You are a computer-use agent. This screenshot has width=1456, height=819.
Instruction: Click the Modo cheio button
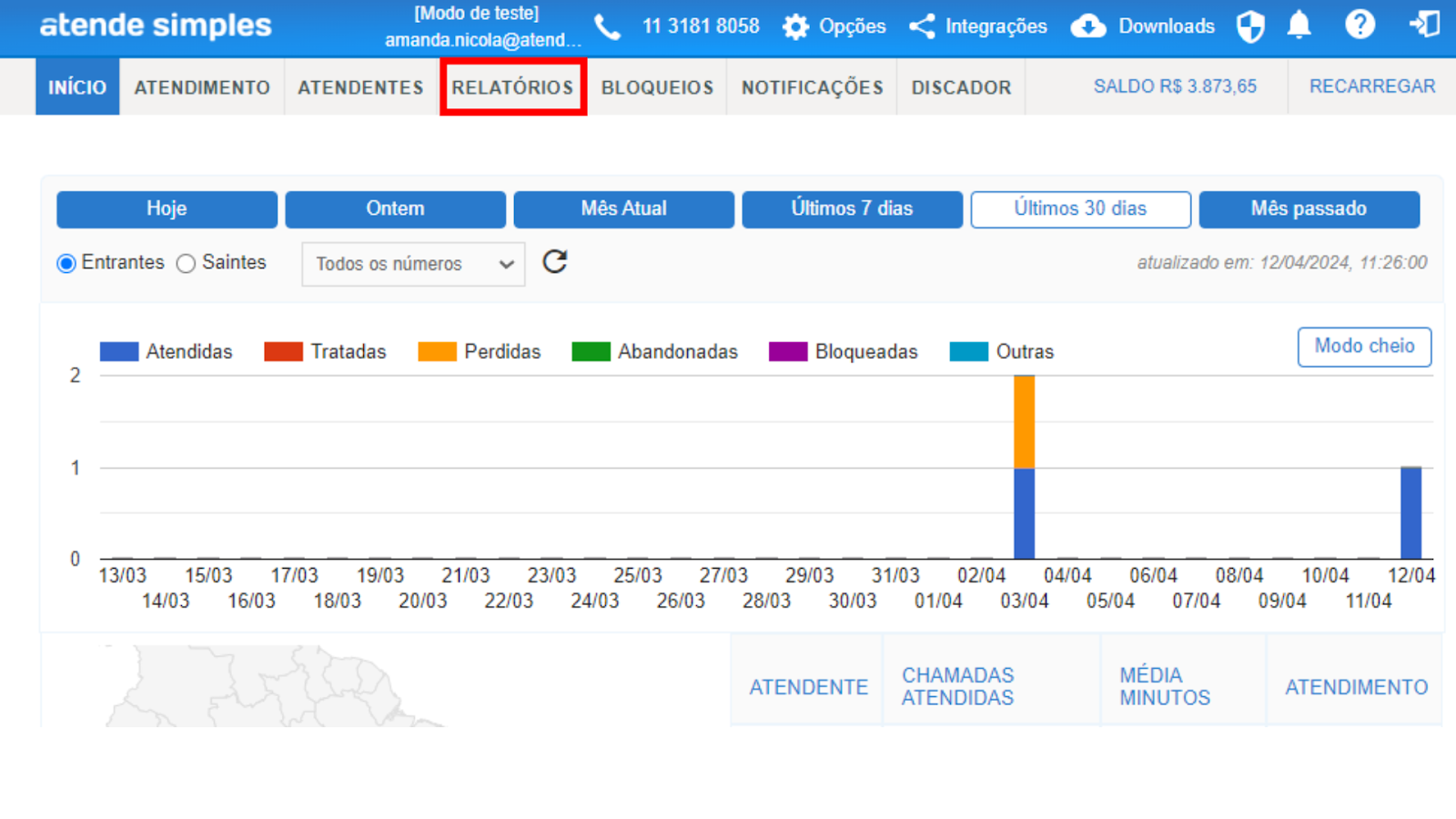coord(1363,347)
